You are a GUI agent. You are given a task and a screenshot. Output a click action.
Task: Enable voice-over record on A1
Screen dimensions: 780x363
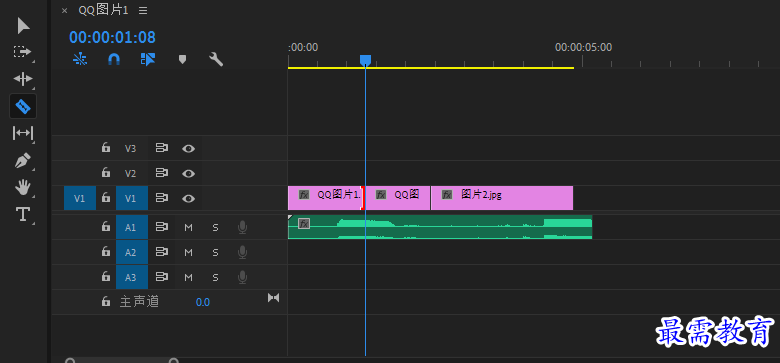pyautogui.click(x=242, y=227)
